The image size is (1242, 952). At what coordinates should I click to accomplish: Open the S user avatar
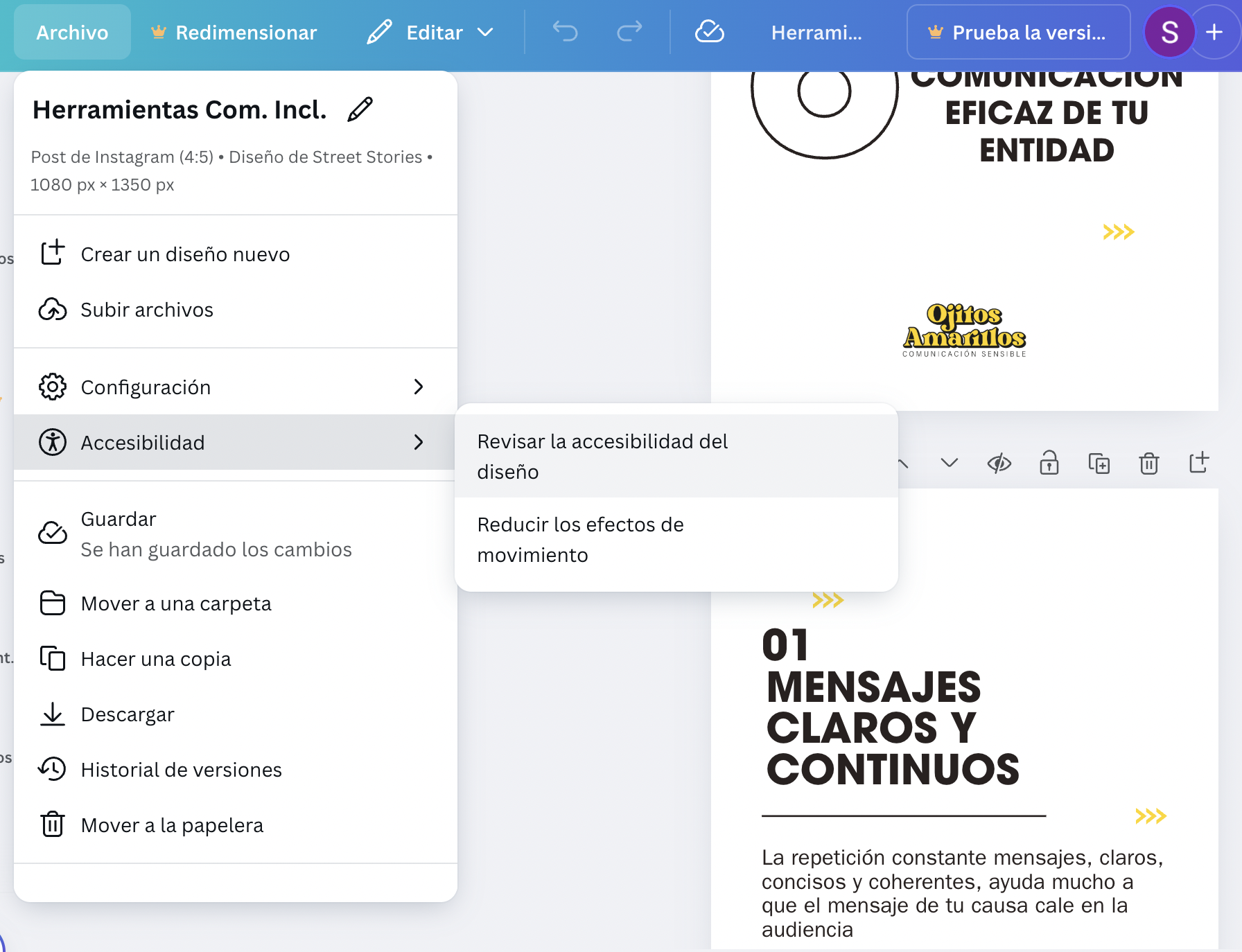point(1169,32)
